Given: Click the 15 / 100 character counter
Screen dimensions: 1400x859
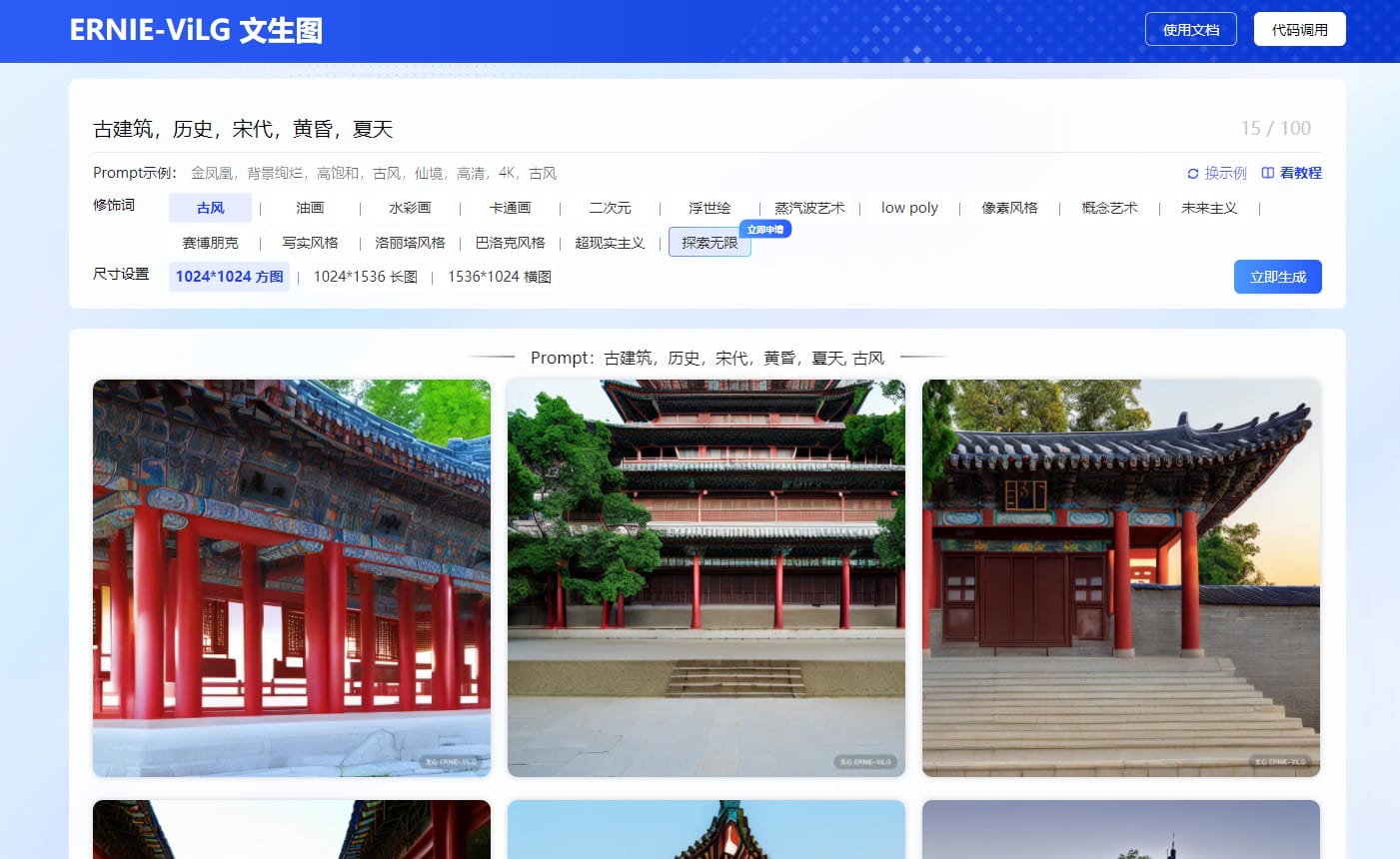Looking at the screenshot, I should (1276, 128).
